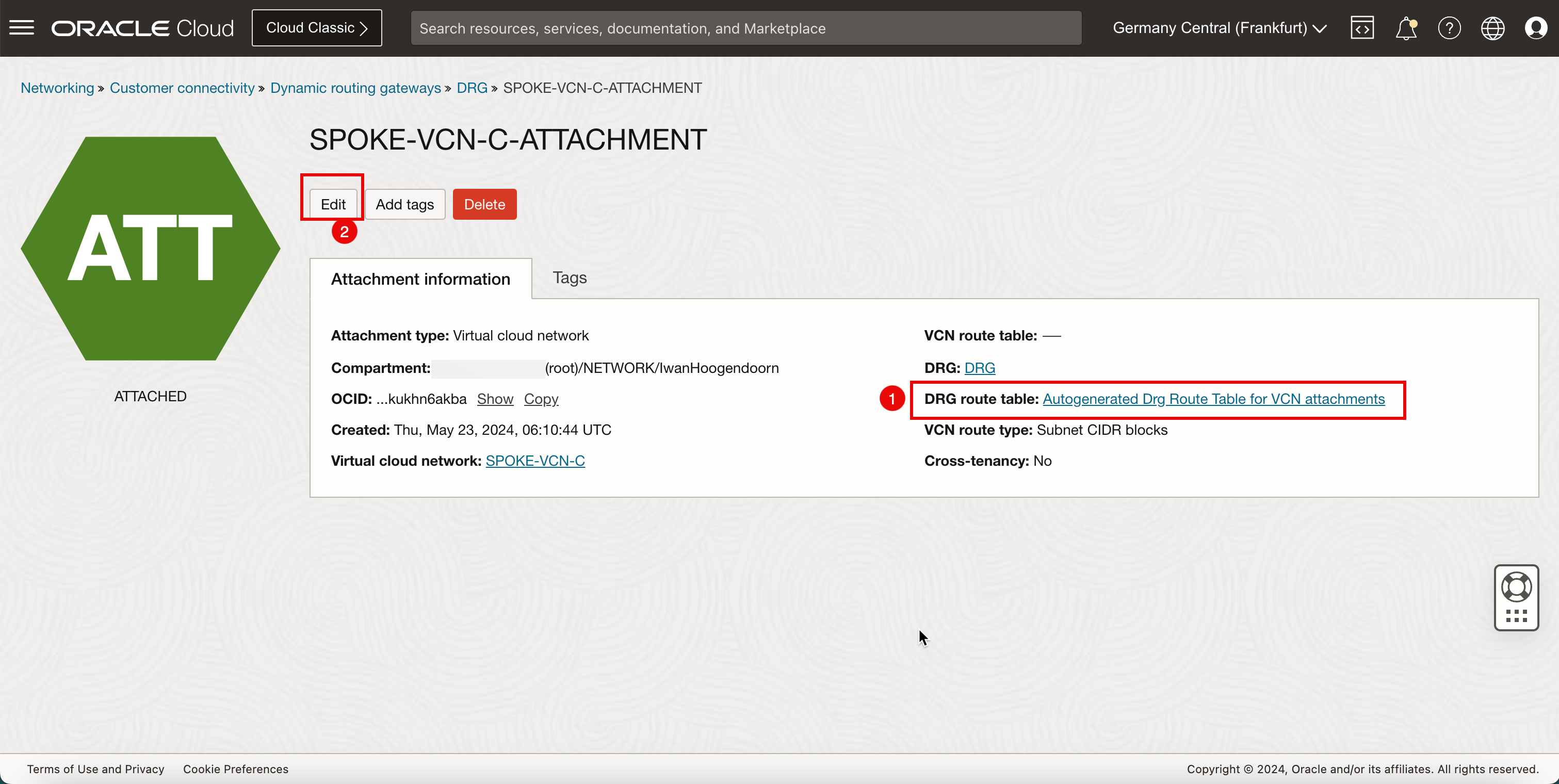The image size is (1559, 784).
Task: Click the Add tags button
Action: (x=405, y=204)
